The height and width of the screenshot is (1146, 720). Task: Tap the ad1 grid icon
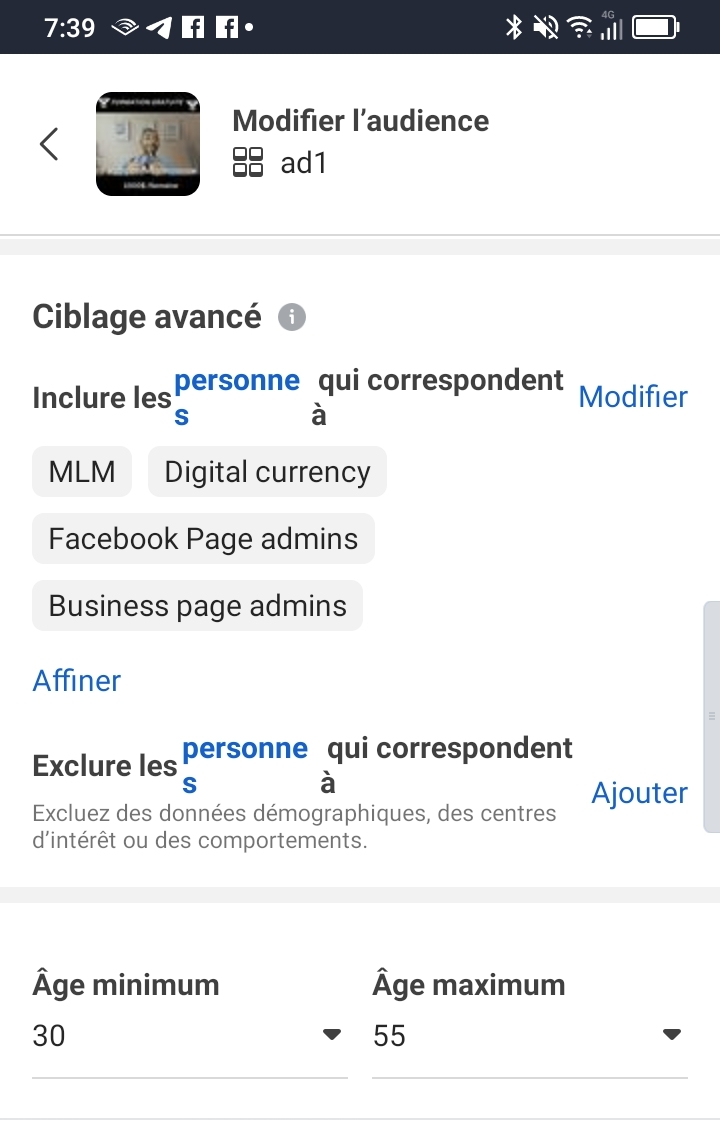click(x=248, y=162)
